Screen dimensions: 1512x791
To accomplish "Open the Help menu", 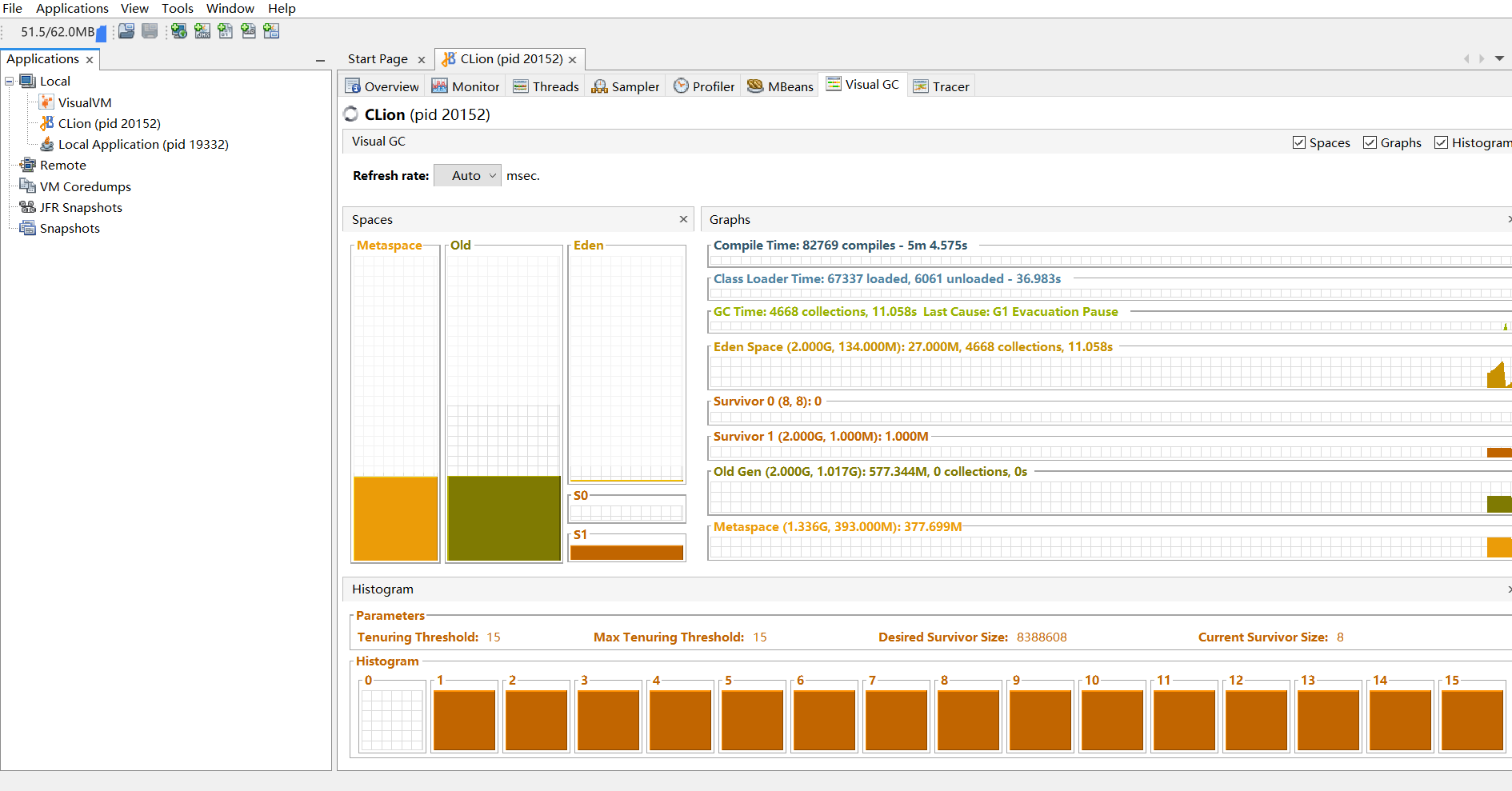I will point(282,8).
